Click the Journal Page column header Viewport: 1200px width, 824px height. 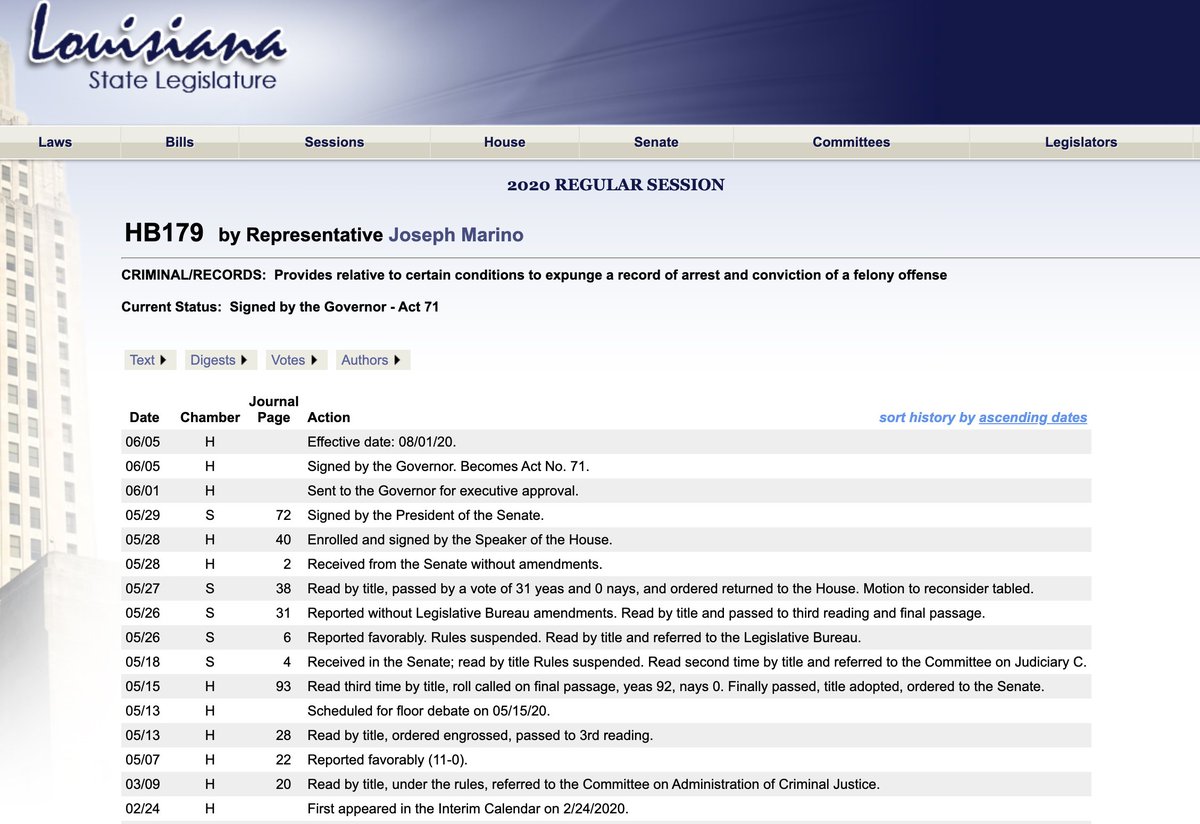tap(274, 409)
